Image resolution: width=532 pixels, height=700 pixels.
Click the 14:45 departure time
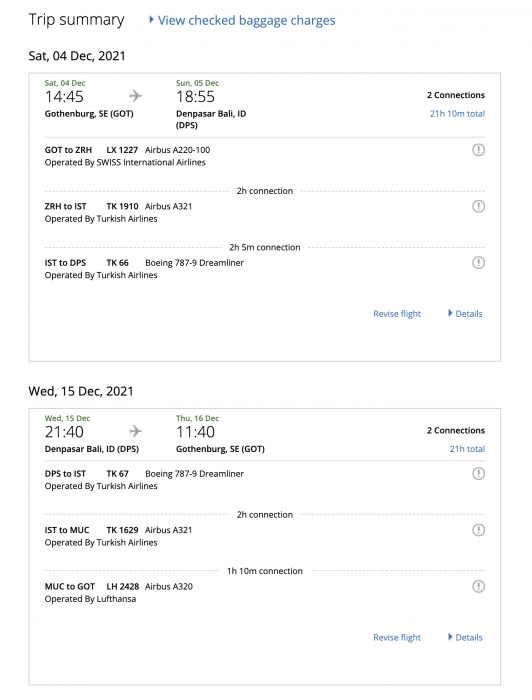click(64, 96)
